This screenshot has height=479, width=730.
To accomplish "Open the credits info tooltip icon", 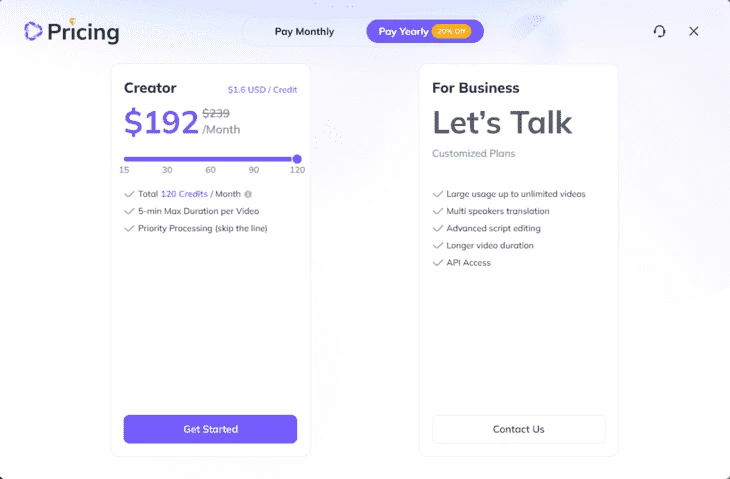I will click(x=248, y=194).
